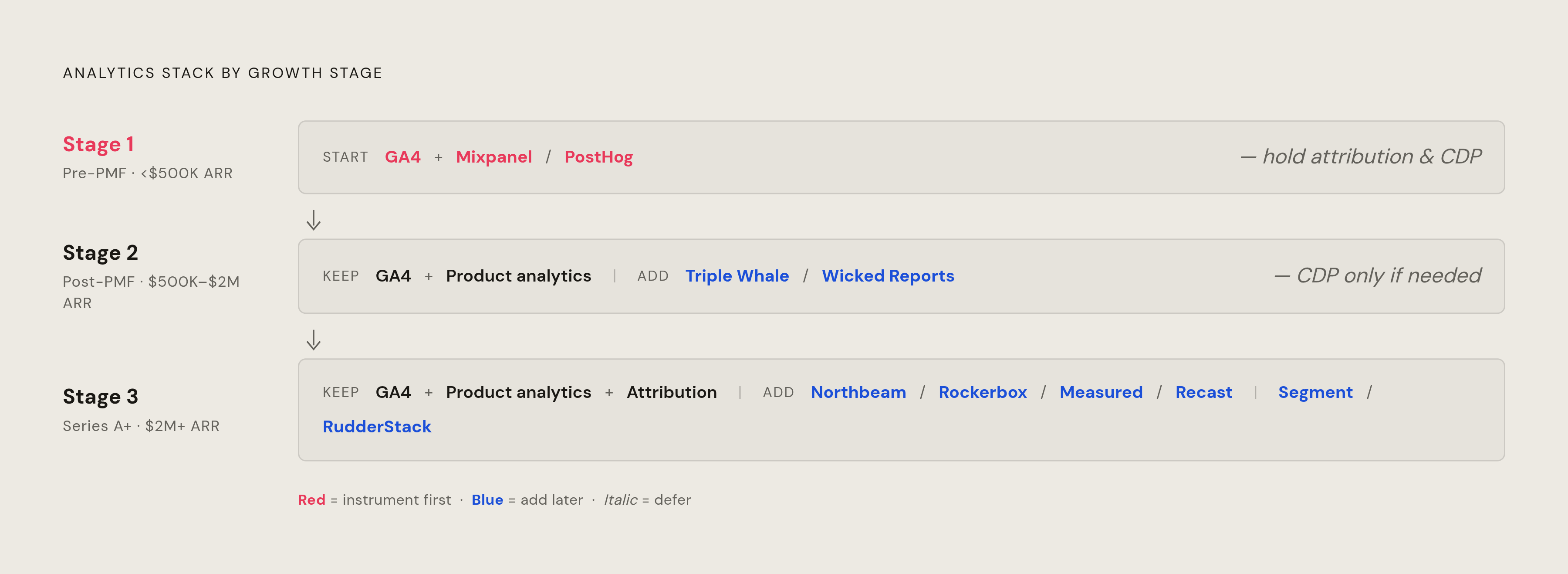Click the down arrow below Stage 1
Viewport: 1568px width, 574px height.
(x=314, y=220)
